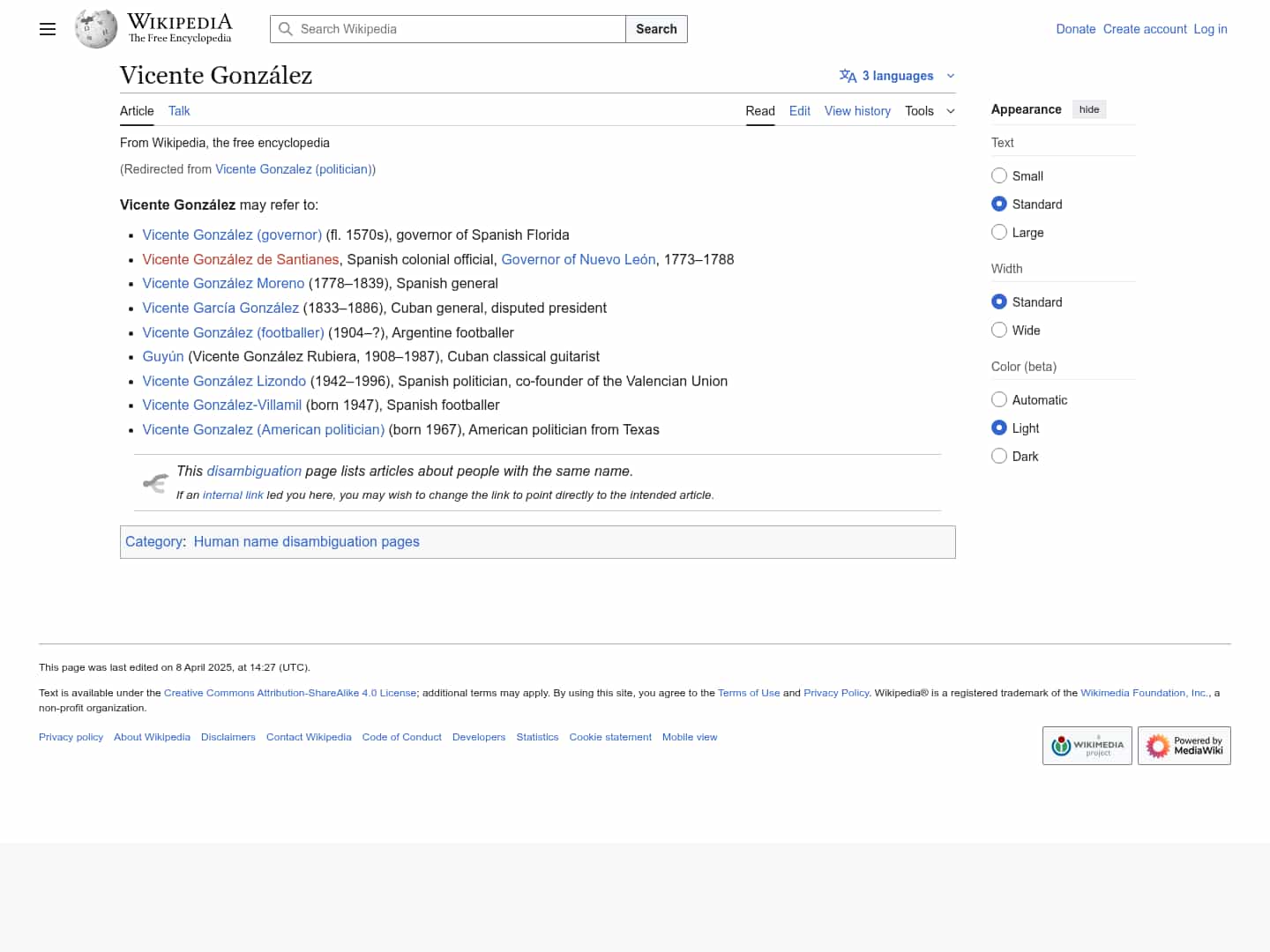Select the Large text size option

tap(999, 233)
